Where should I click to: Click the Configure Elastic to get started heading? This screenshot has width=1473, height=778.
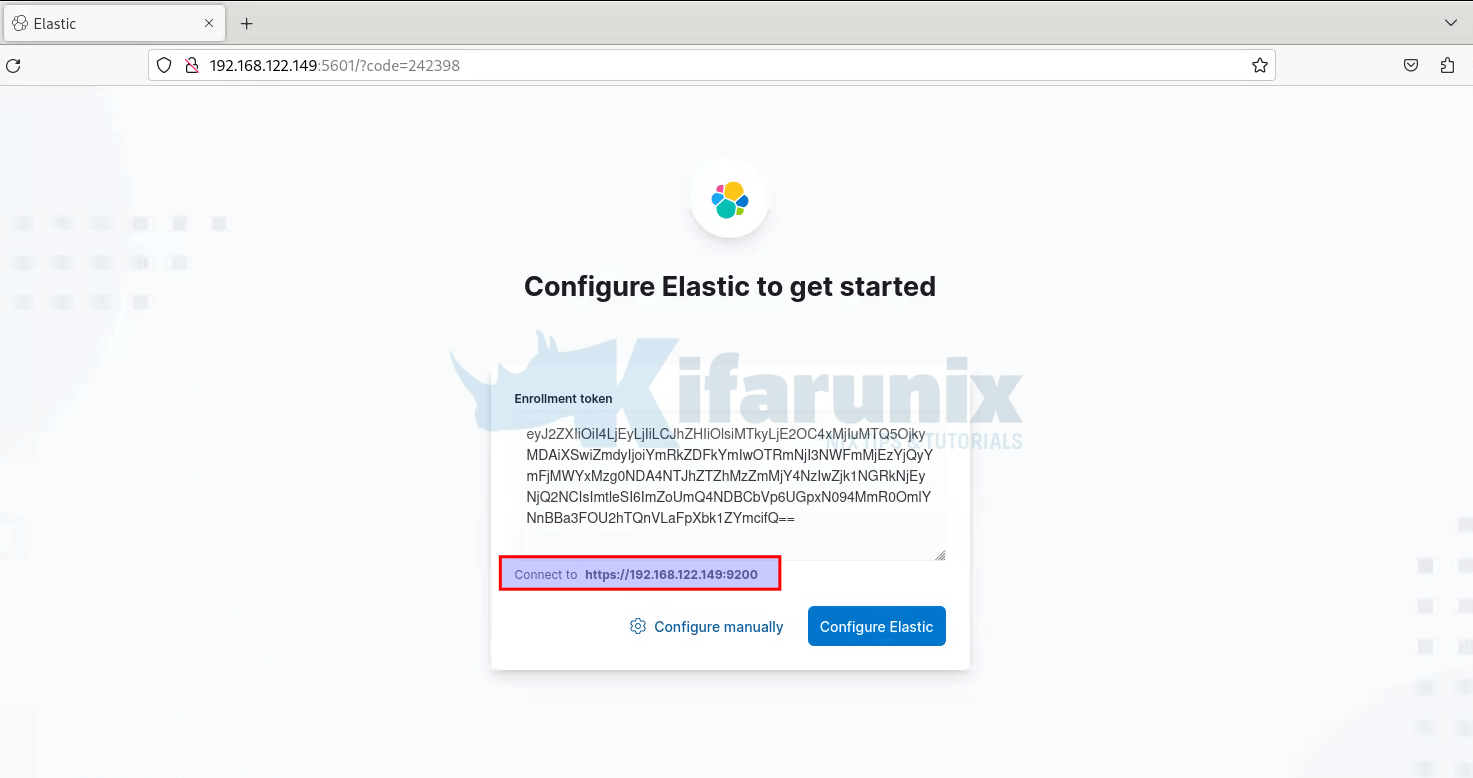point(730,286)
